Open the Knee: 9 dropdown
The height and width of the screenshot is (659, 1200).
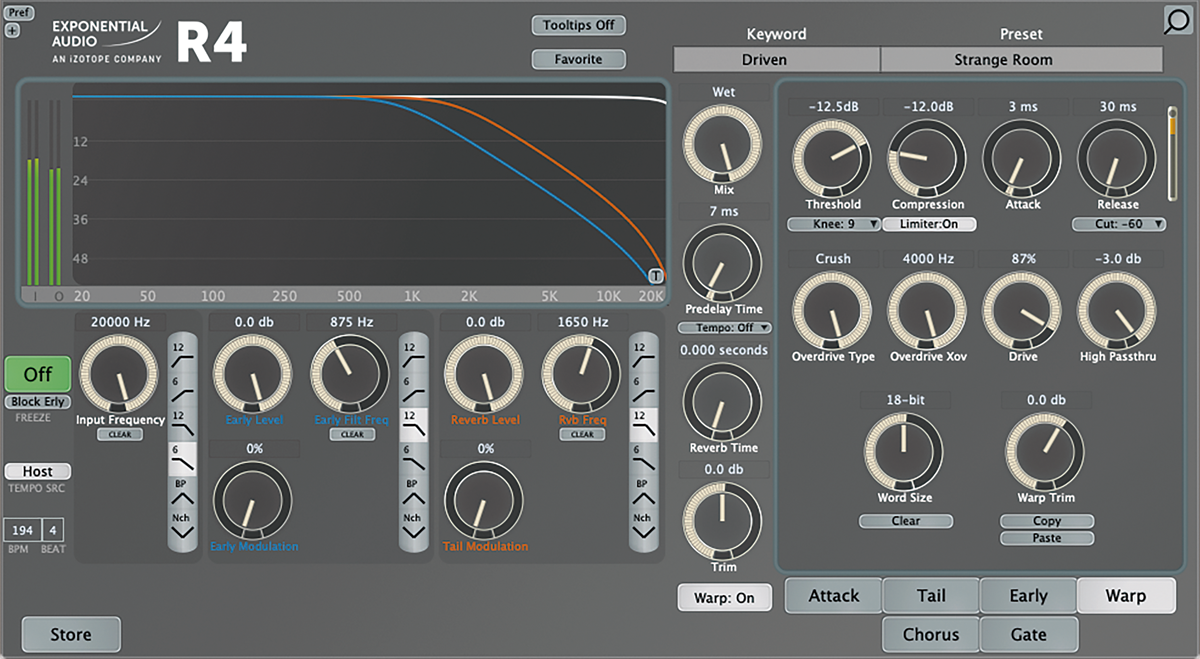click(x=833, y=224)
